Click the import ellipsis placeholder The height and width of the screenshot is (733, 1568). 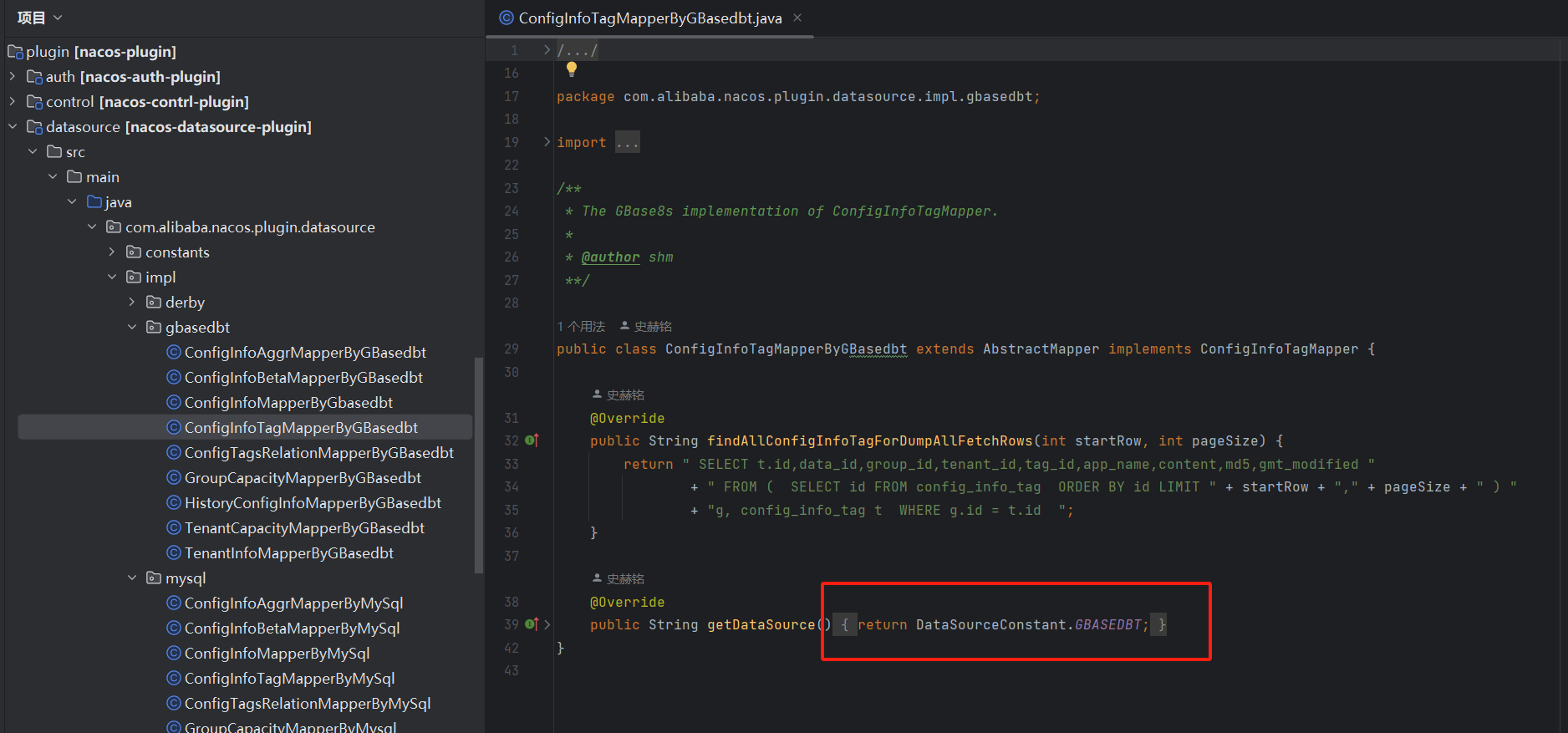point(628,143)
